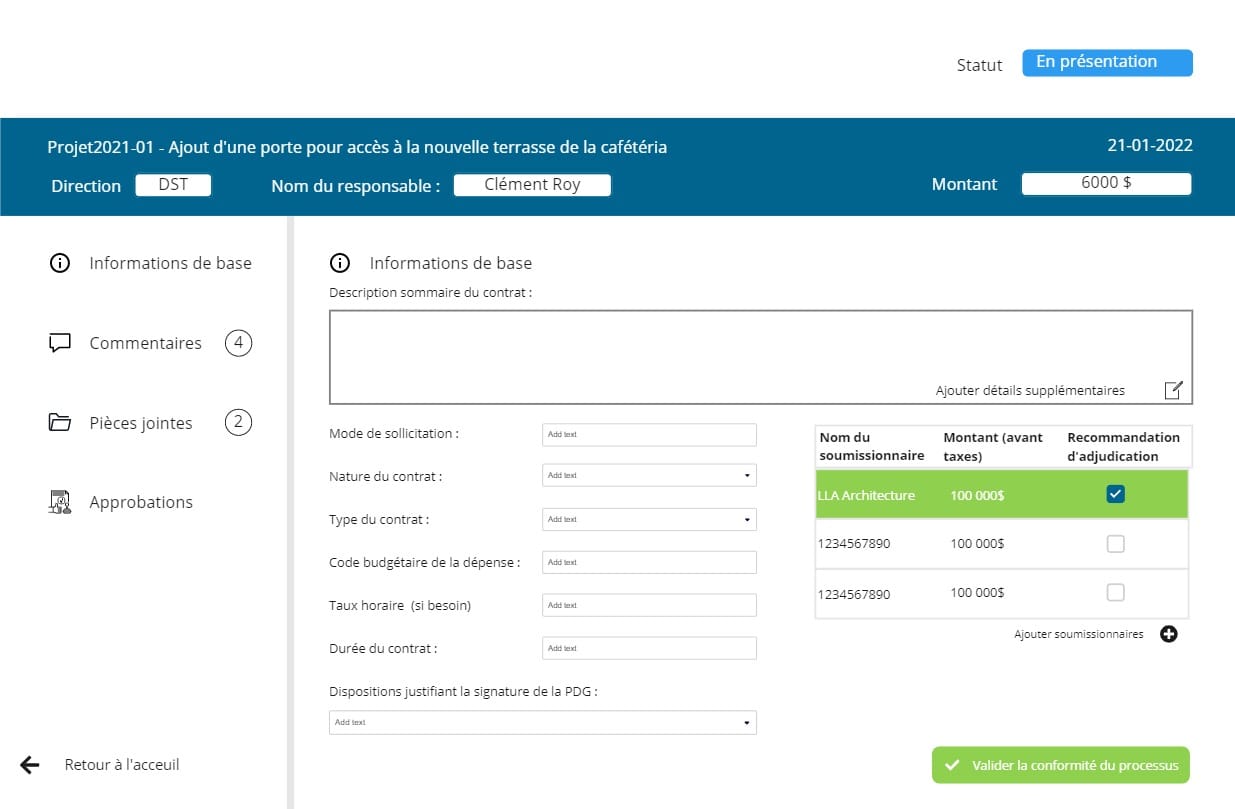Image resolution: width=1235 pixels, height=809 pixels.
Task: Click Valider la conformité du processus button
Action: [1061, 765]
